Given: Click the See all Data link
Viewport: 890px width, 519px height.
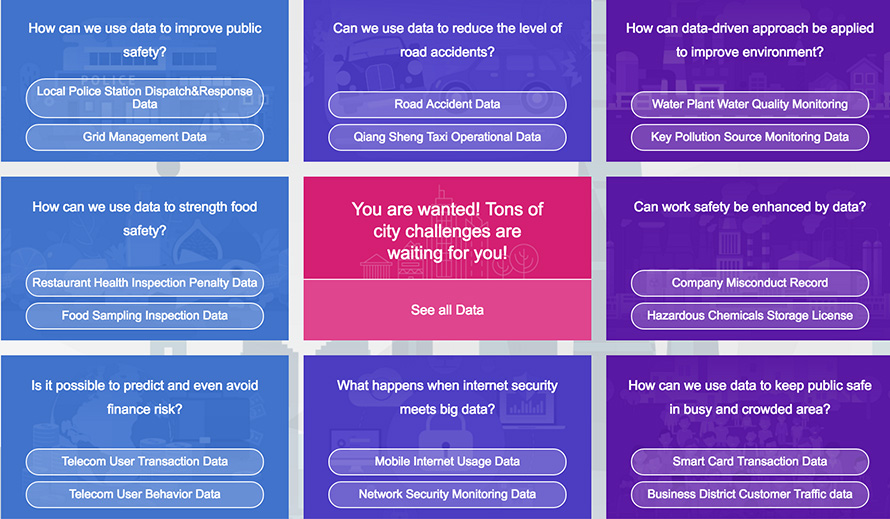Looking at the screenshot, I should (447, 310).
